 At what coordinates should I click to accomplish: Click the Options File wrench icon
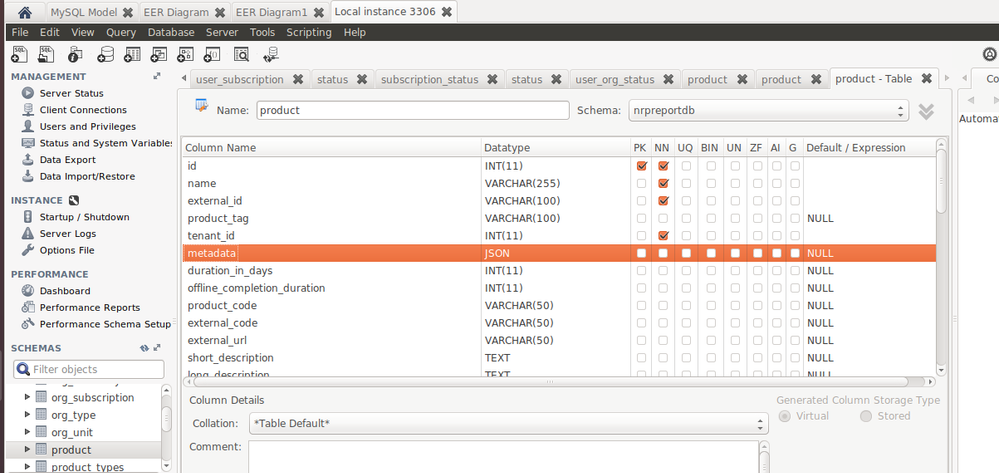point(27,250)
